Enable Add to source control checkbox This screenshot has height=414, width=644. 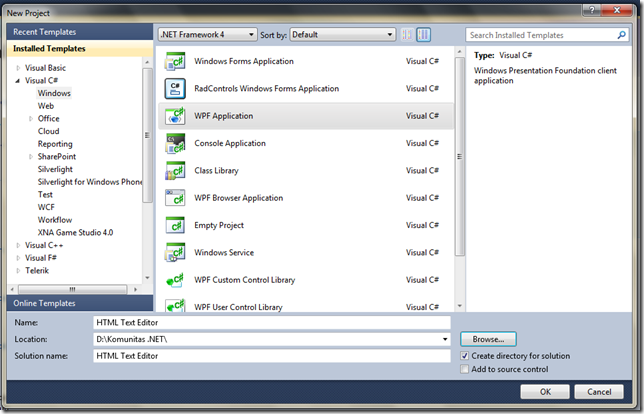tap(465, 369)
